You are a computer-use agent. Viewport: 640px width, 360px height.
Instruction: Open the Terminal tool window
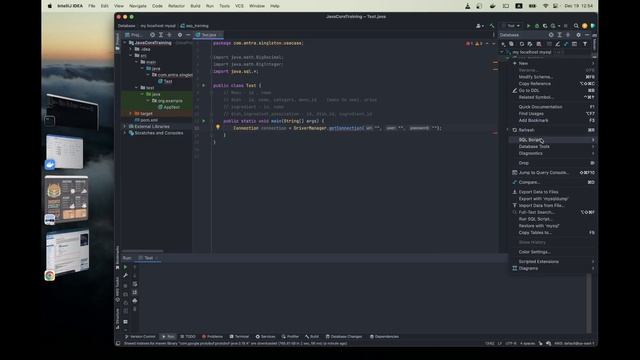[x=239, y=337]
